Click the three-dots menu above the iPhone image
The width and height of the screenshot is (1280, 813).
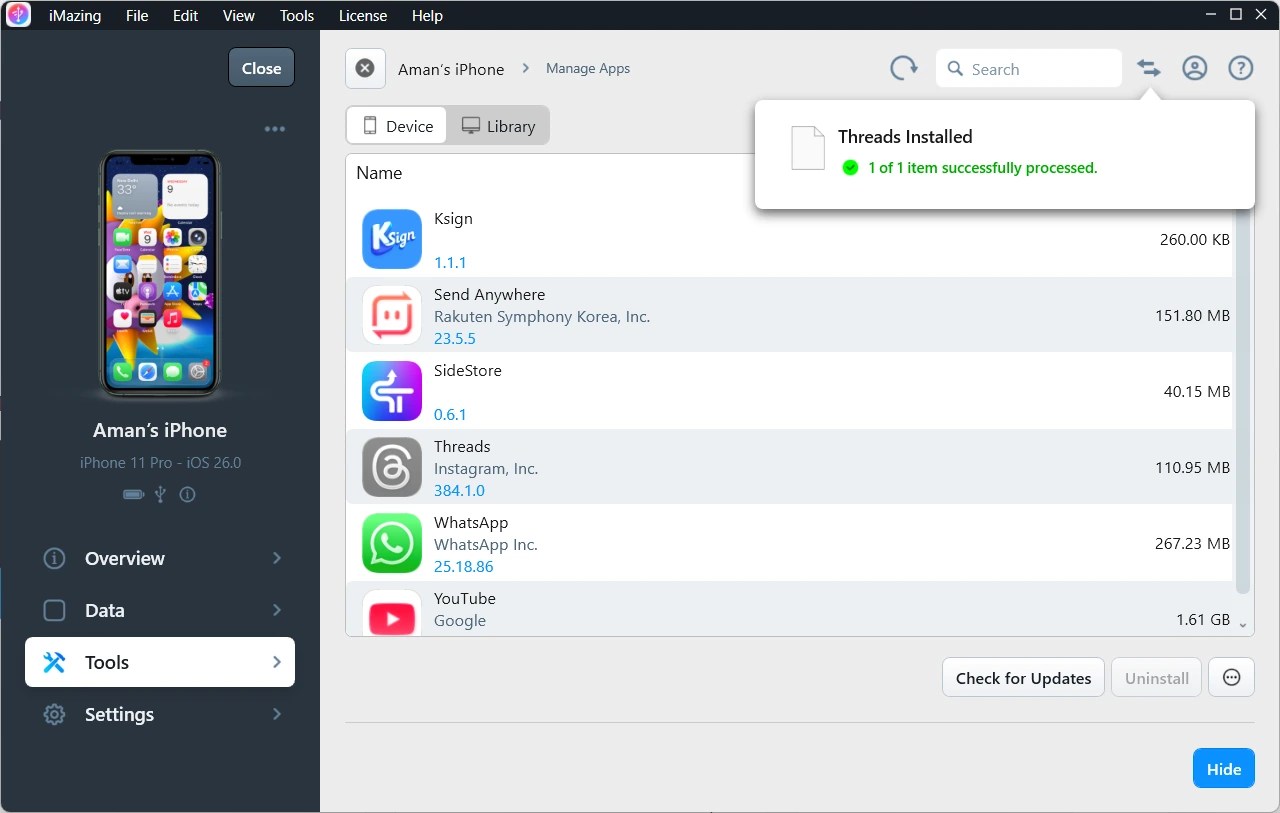click(x=275, y=129)
